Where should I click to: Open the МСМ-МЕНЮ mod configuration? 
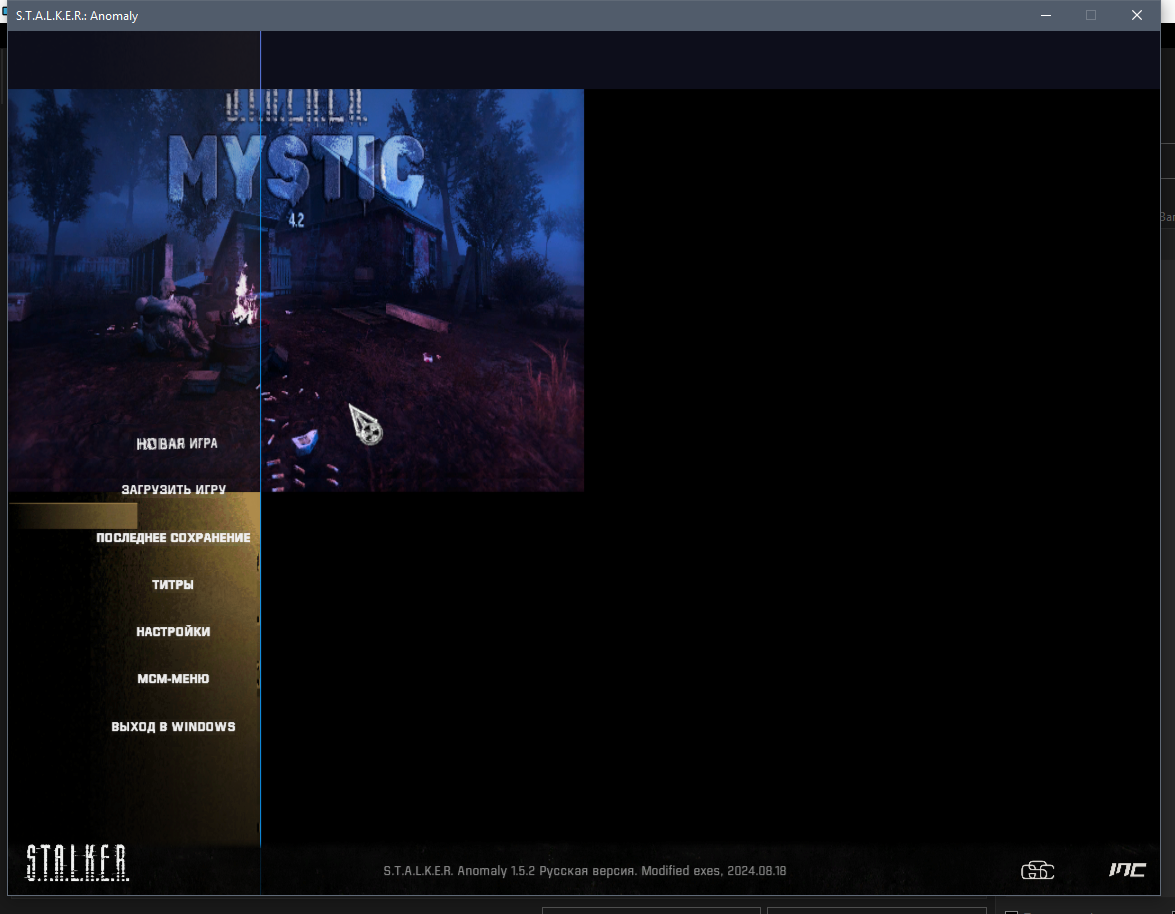click(x=173, y=679)
